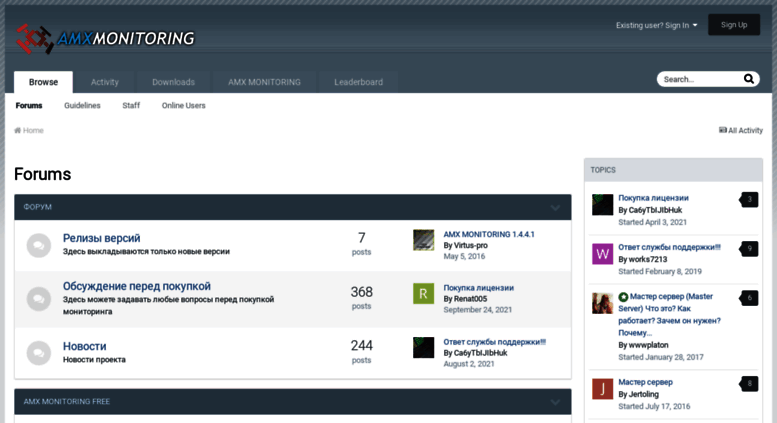Select Staff in the sub-navigation
The image size is (777, 423).
tap(131, 106)
